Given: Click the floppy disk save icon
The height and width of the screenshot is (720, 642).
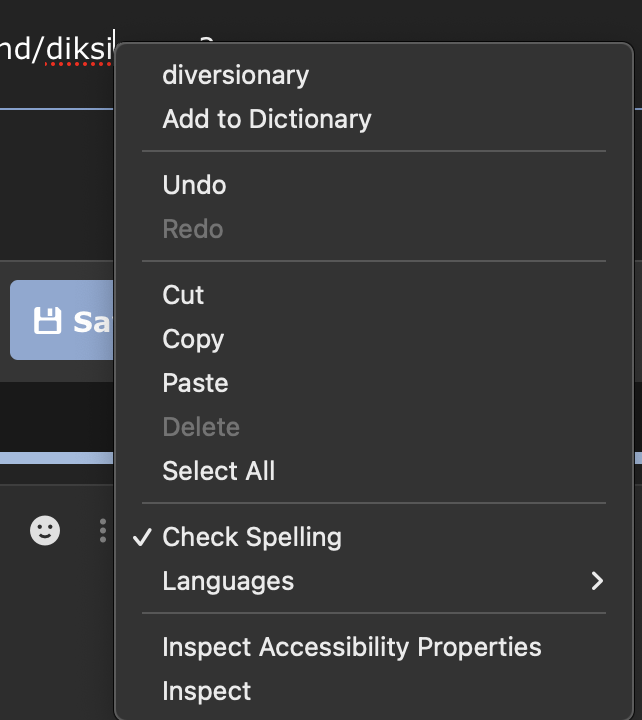Looking at the screenshot, I should (x=47, y=321).
